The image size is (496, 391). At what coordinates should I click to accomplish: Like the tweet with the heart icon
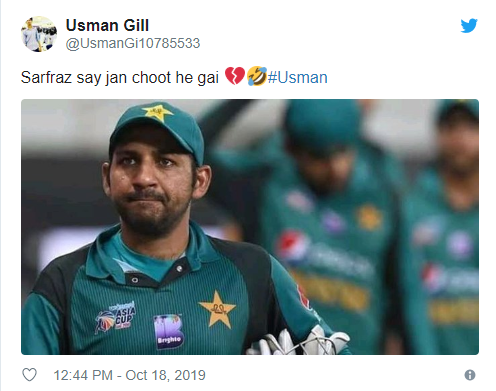[x=29, y=375]
